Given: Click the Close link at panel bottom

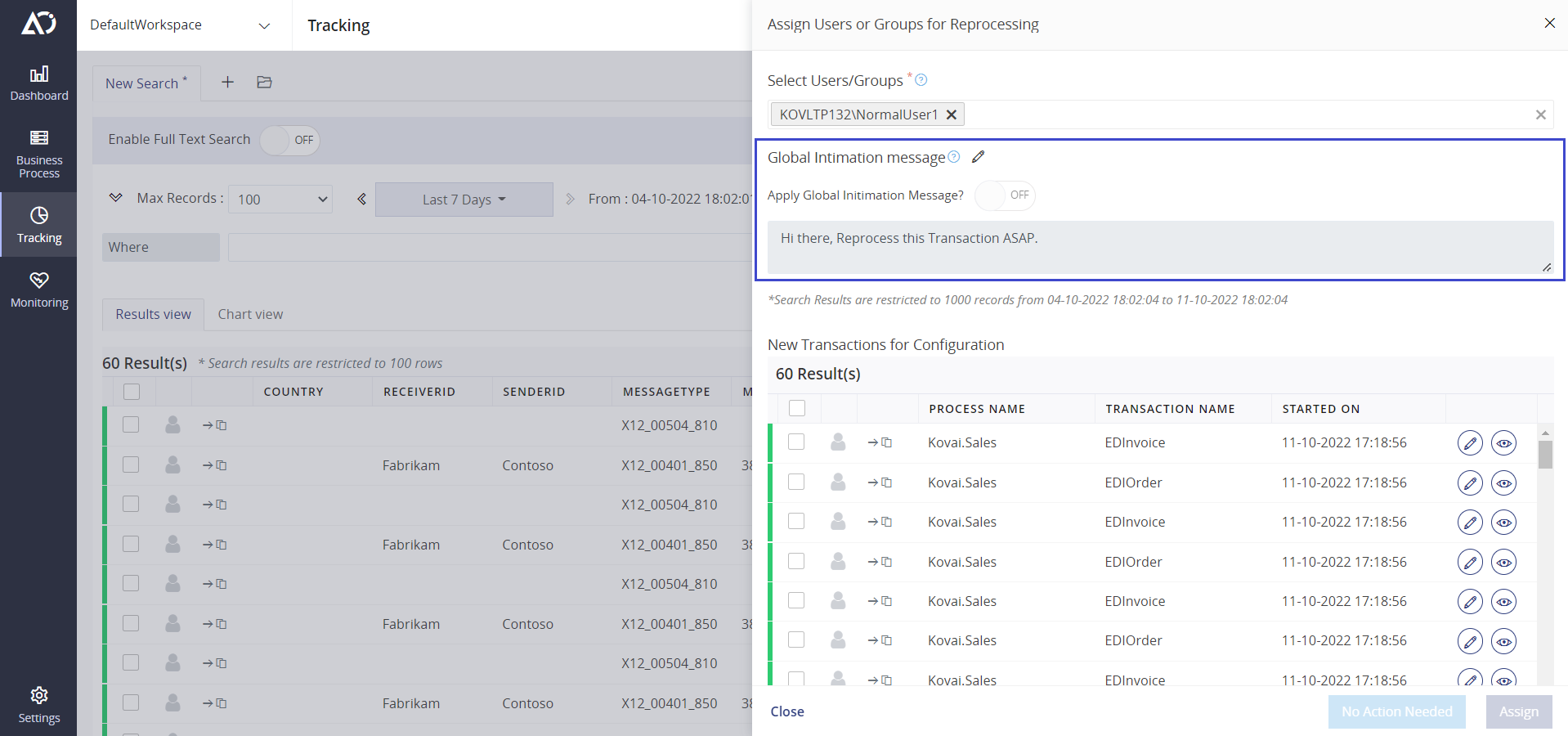Looking at the screenshot, I should (x=787, y=711).
